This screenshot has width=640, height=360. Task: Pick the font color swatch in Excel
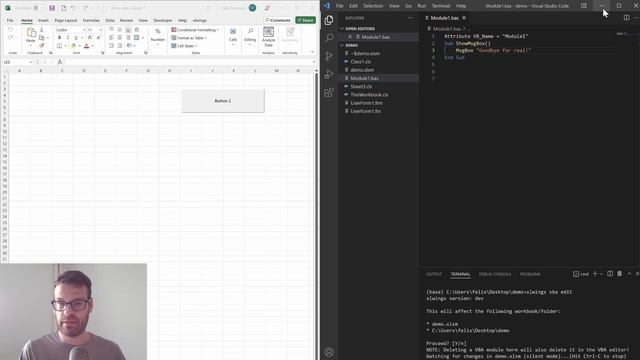(x=87, y=46)
